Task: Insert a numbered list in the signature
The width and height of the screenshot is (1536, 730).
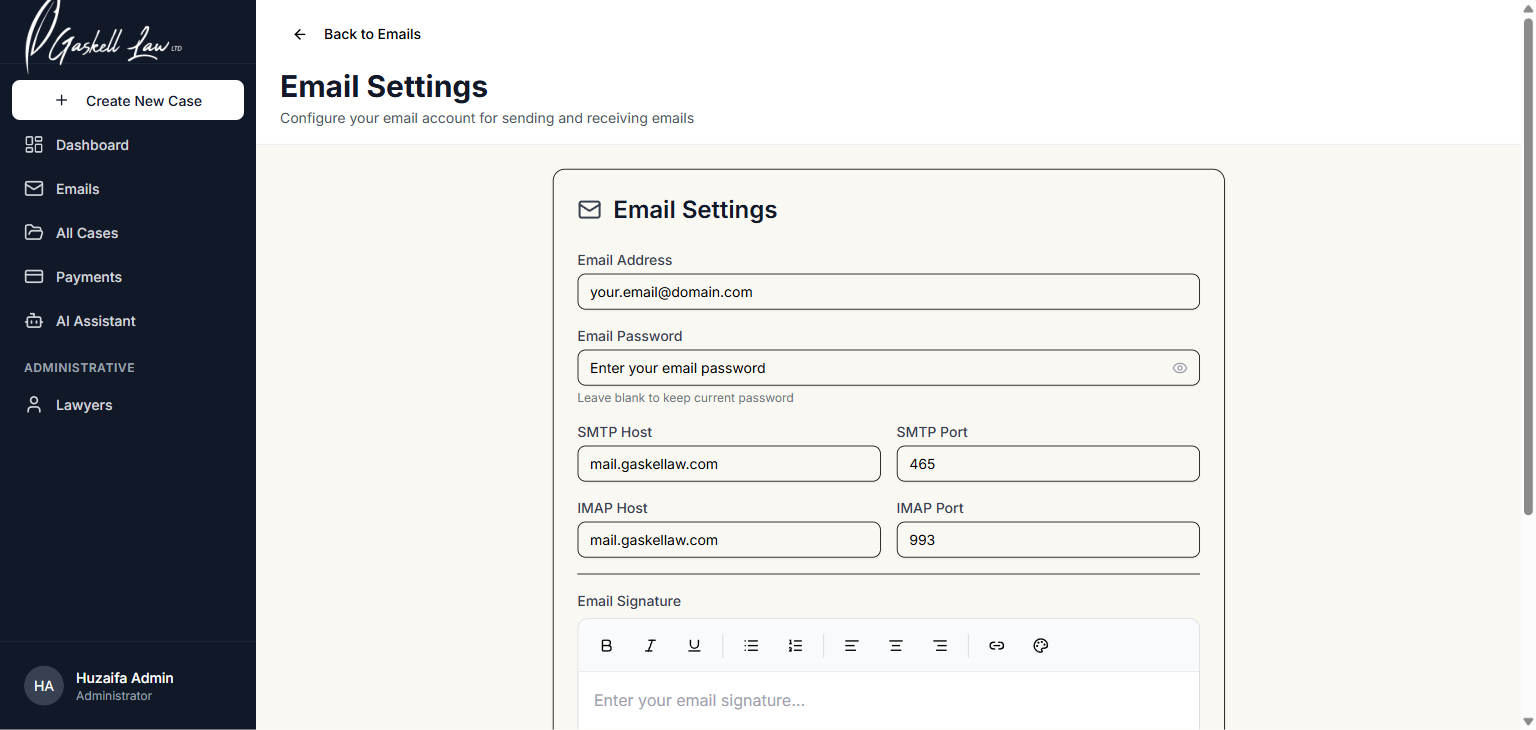Action: click(x=795, y=645)
